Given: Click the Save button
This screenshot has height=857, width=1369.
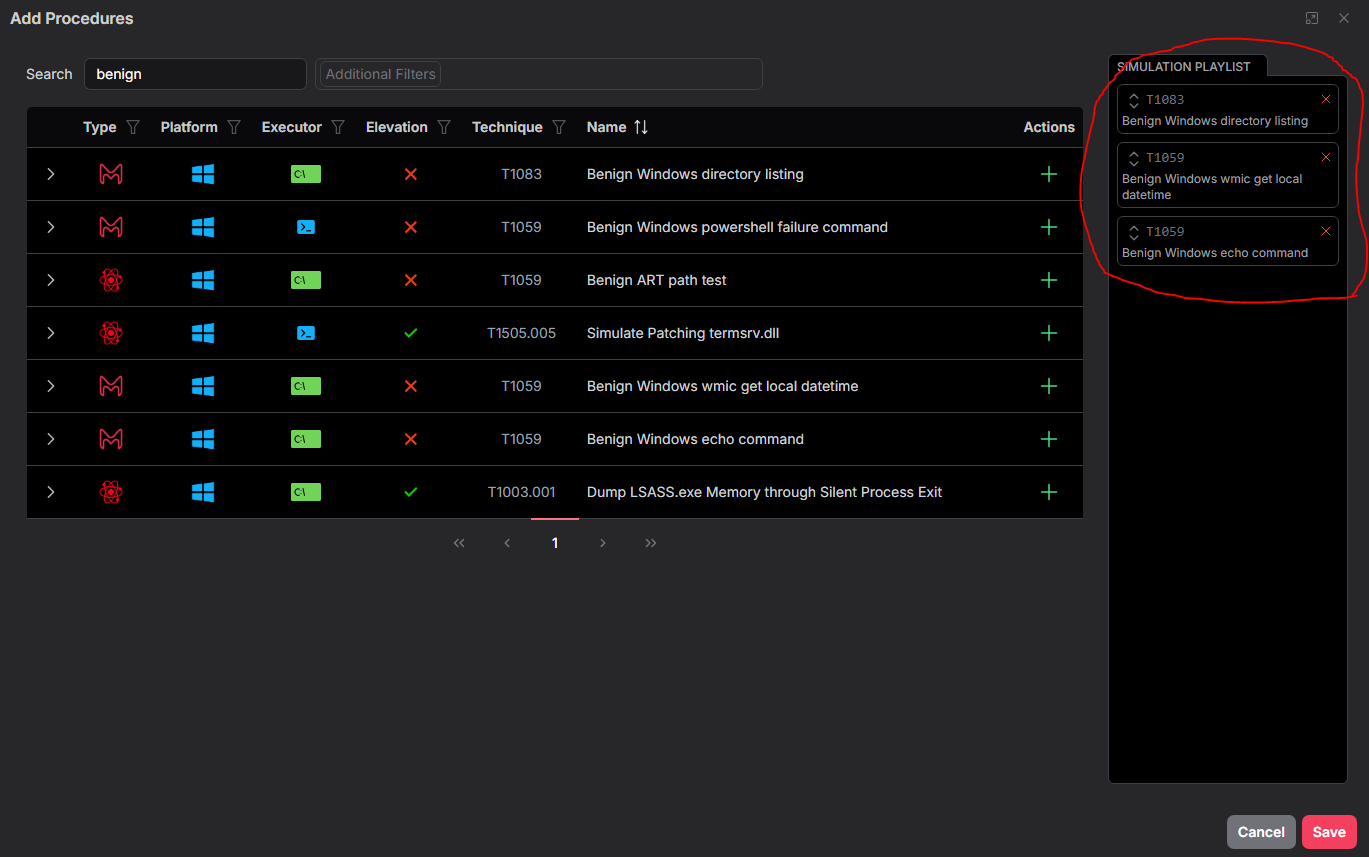Looking at the screenshot, I should click(x=1328, y=831).
